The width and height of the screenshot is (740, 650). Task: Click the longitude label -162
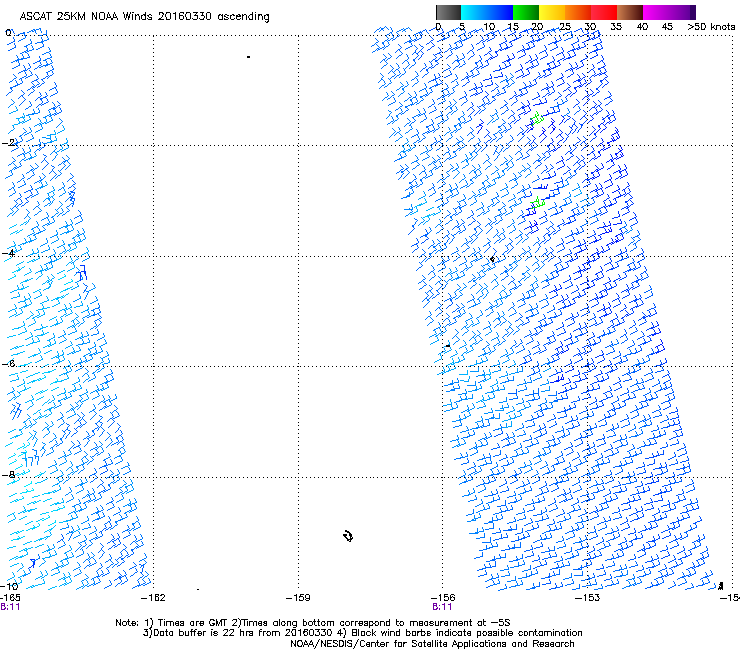click(x=153, y=598)
